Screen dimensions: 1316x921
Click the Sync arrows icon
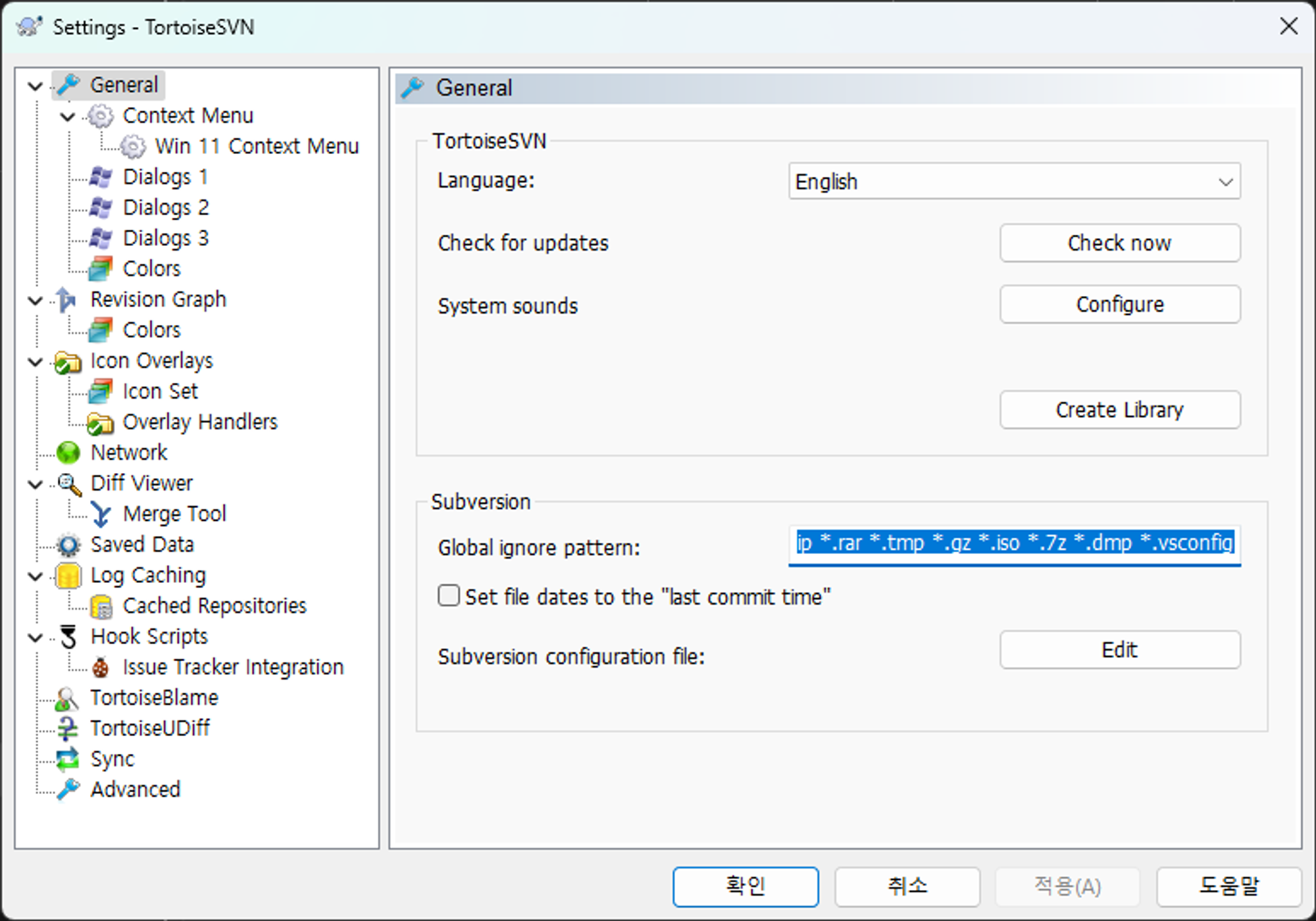click(68, 759)
